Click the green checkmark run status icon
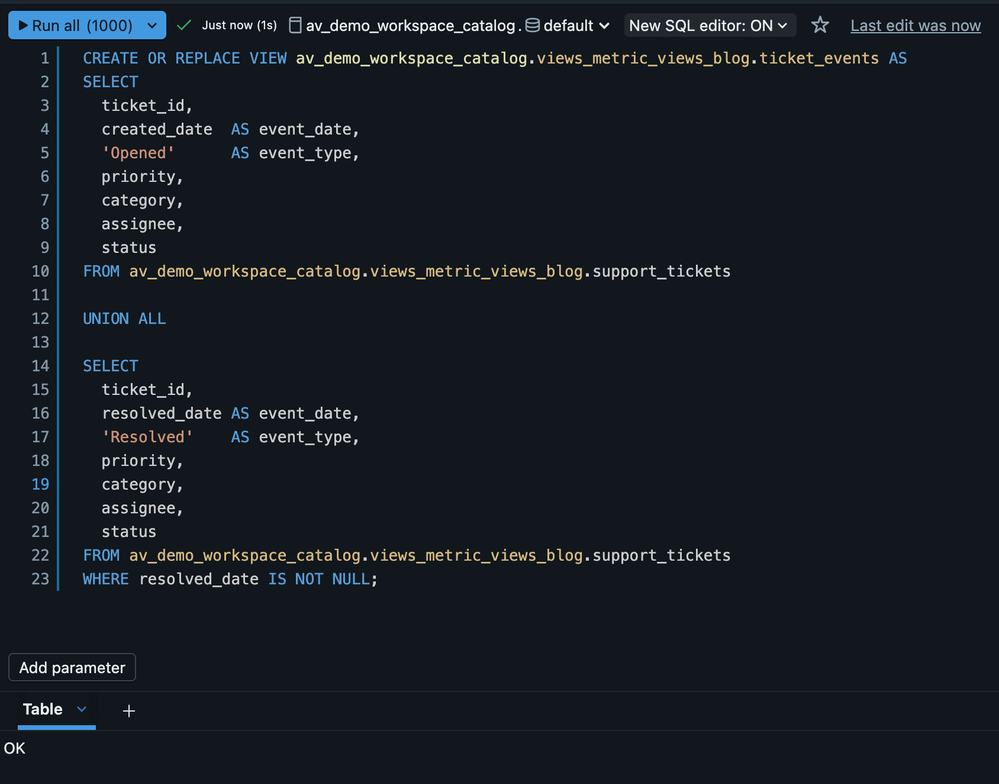Viewport: 999px width, 784px height. 184,25
